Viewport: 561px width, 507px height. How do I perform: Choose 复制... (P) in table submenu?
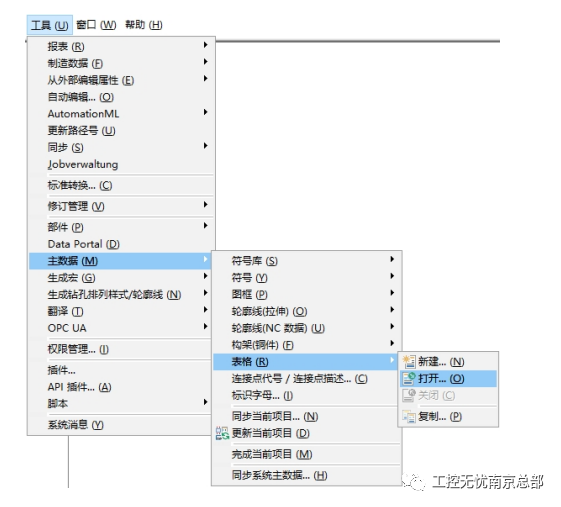(448, 416)
